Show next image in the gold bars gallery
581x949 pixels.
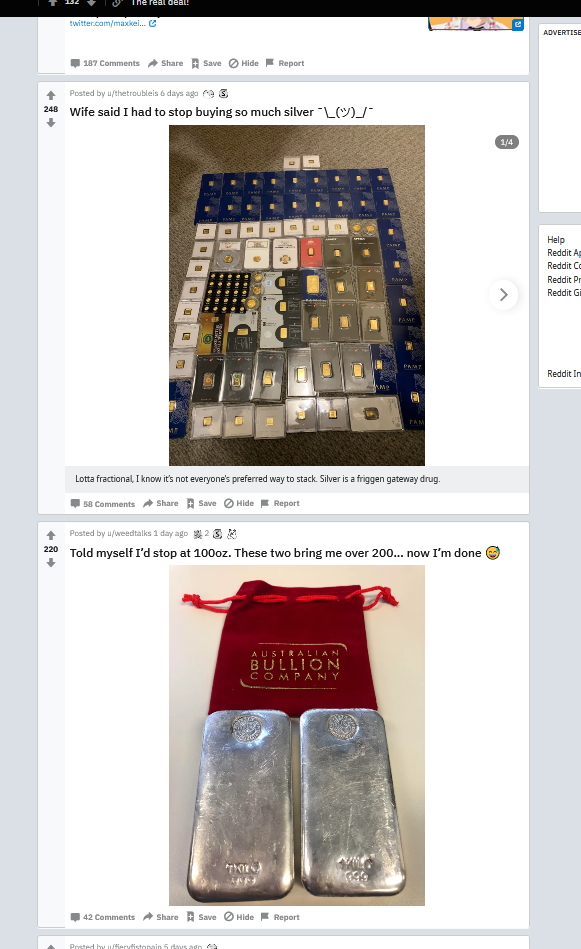click(504, 295)
